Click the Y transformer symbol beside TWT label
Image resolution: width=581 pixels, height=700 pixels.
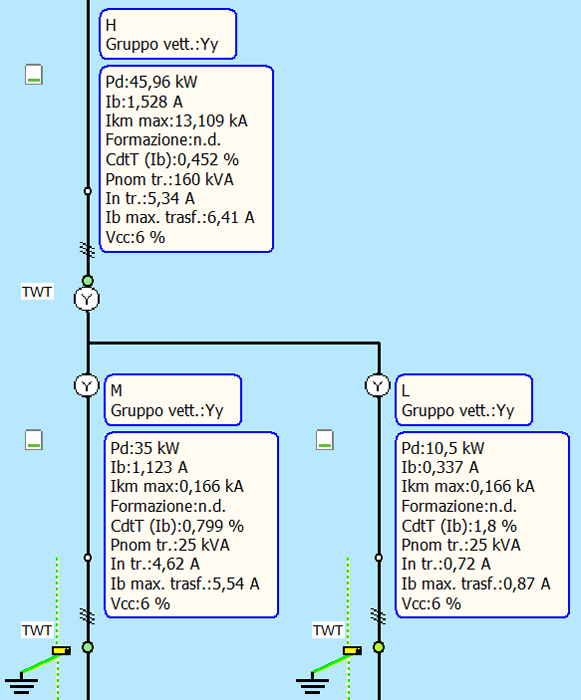click(87, 299)
